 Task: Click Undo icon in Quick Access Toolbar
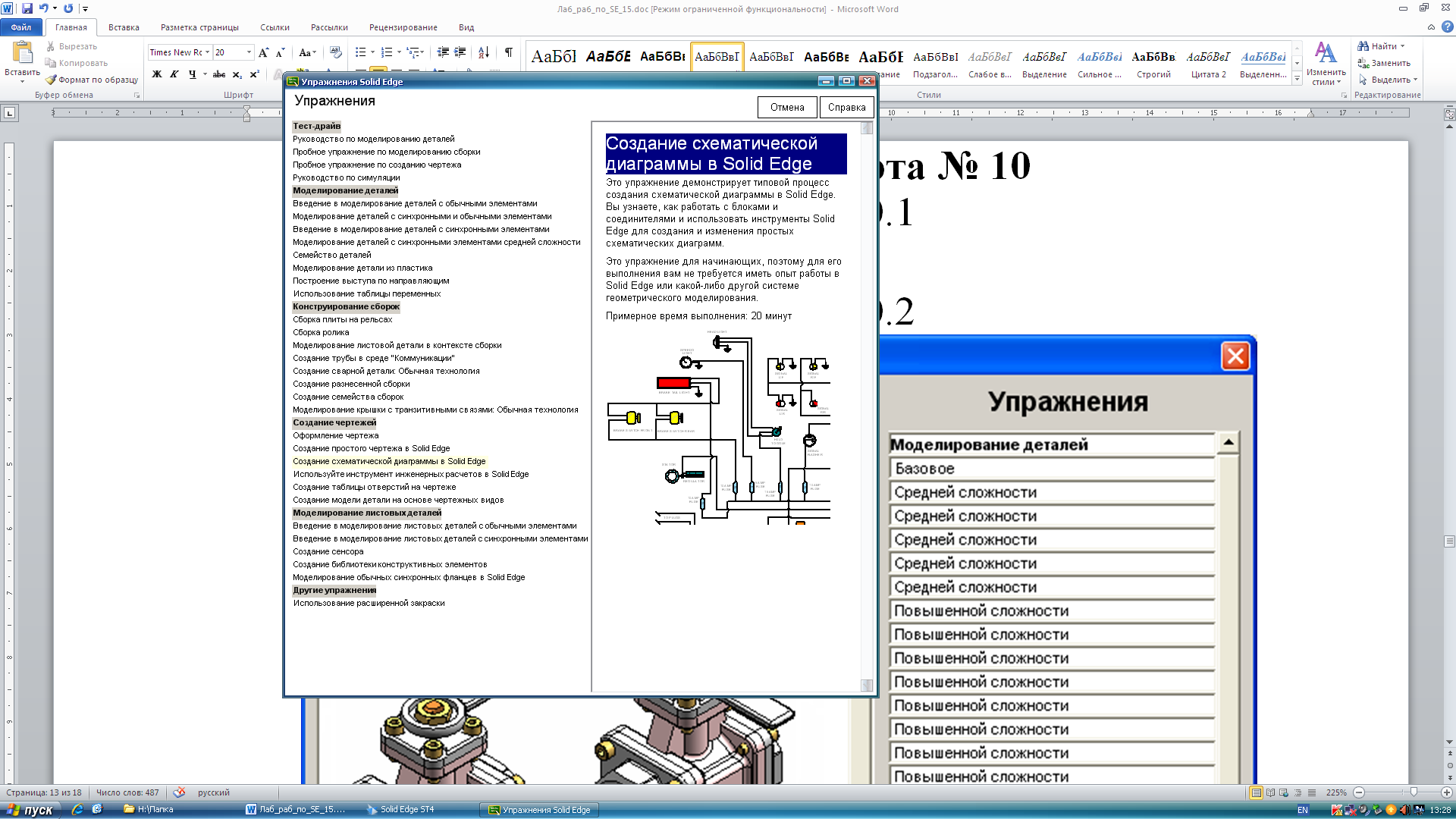click(43, 8)
